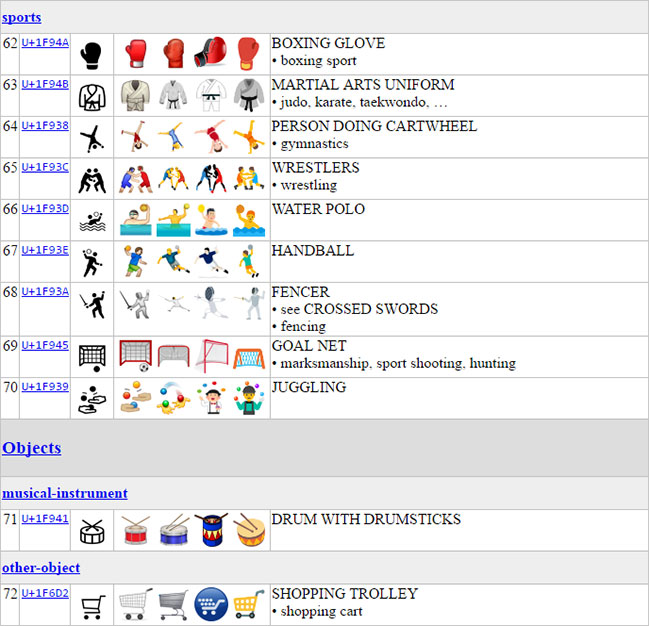Open code point link U+1F94A
The image size is (649, 626).
click(45, 42)
